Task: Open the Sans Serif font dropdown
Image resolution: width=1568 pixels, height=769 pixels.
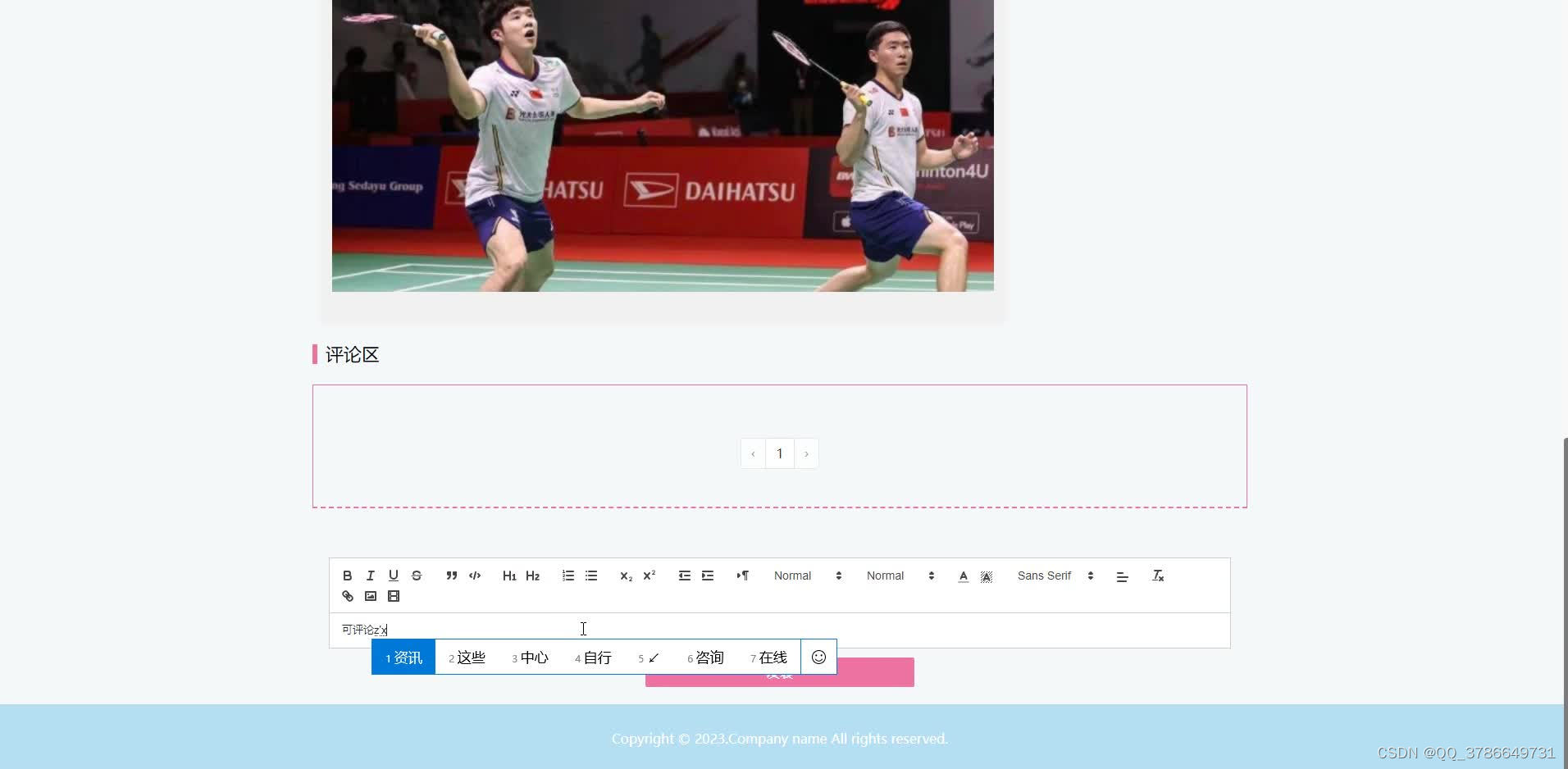Action: [x=1055, y=576]
